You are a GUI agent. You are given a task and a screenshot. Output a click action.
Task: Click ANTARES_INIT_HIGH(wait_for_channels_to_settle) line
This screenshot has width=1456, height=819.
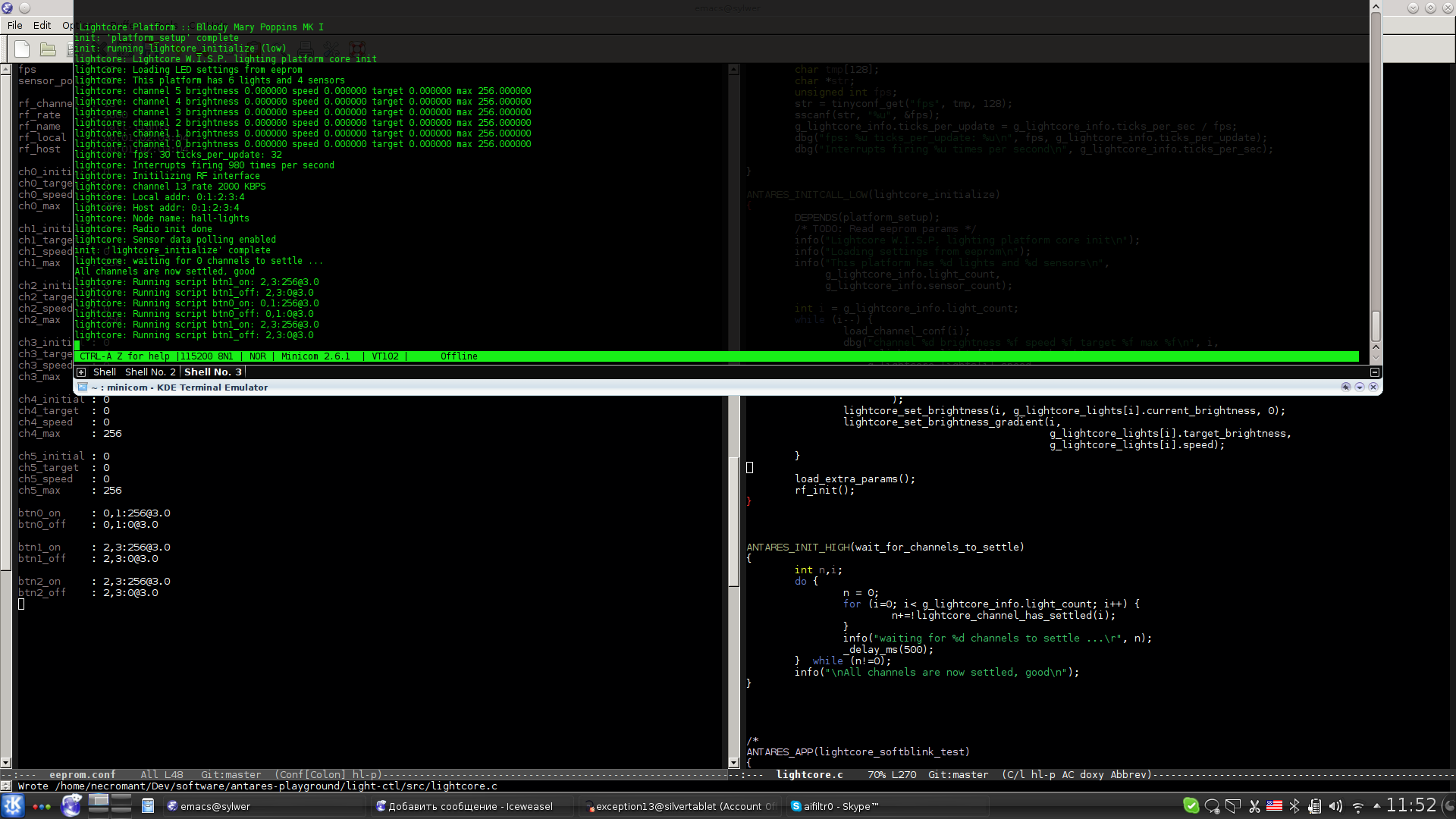885,548
